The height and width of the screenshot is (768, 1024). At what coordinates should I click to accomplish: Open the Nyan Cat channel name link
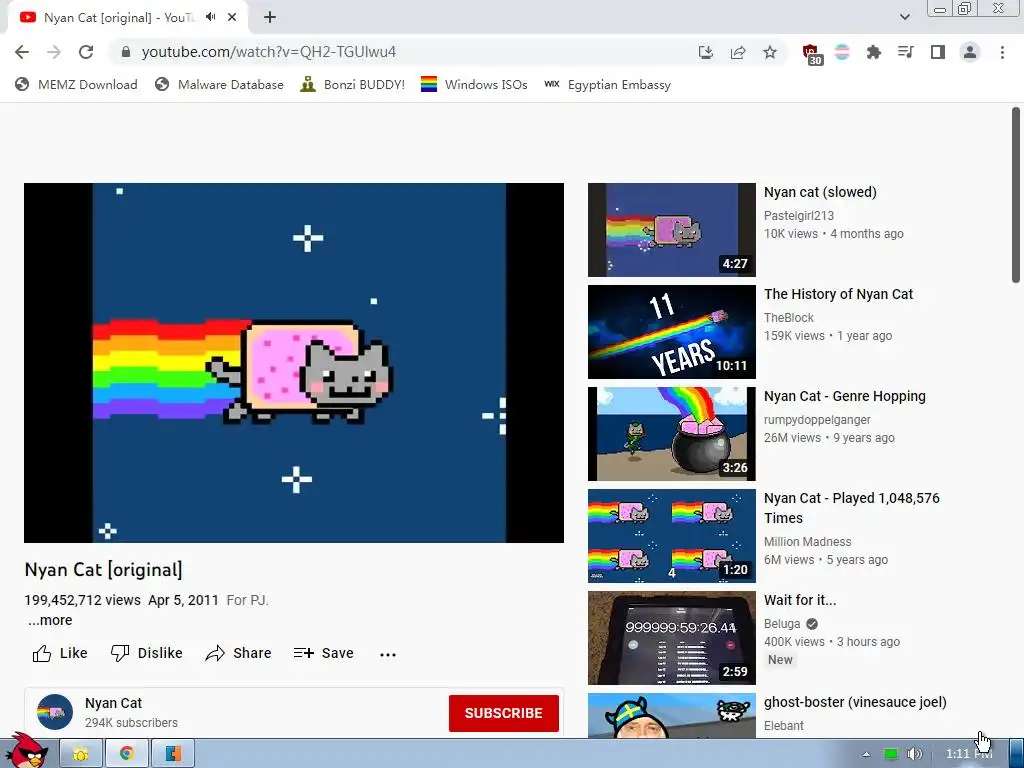click(113, 703)
